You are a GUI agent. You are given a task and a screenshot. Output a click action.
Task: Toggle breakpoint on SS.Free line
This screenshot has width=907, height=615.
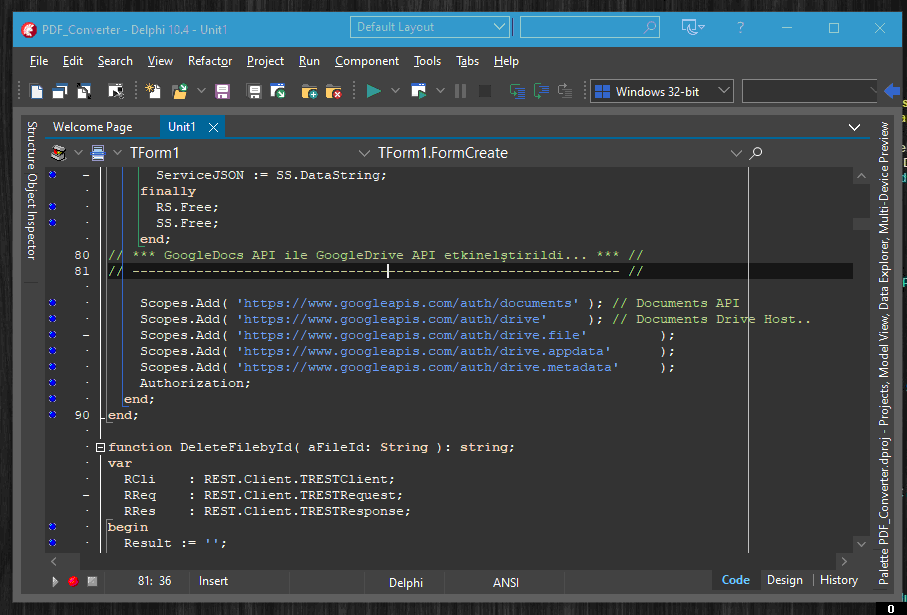tap(53, 222)
